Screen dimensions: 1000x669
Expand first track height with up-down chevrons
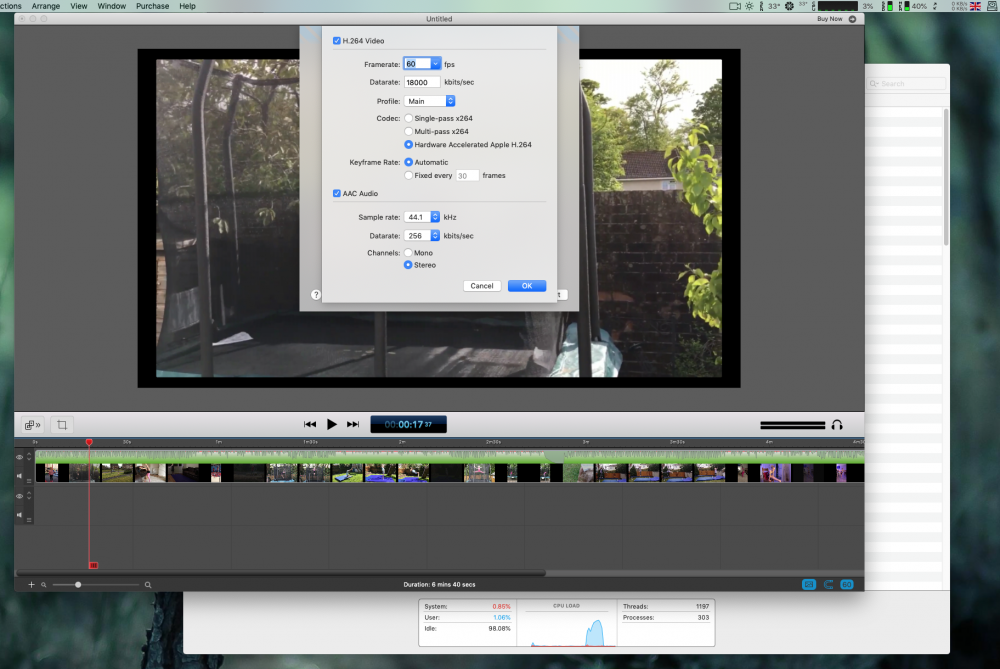click(x=29, y=457)
